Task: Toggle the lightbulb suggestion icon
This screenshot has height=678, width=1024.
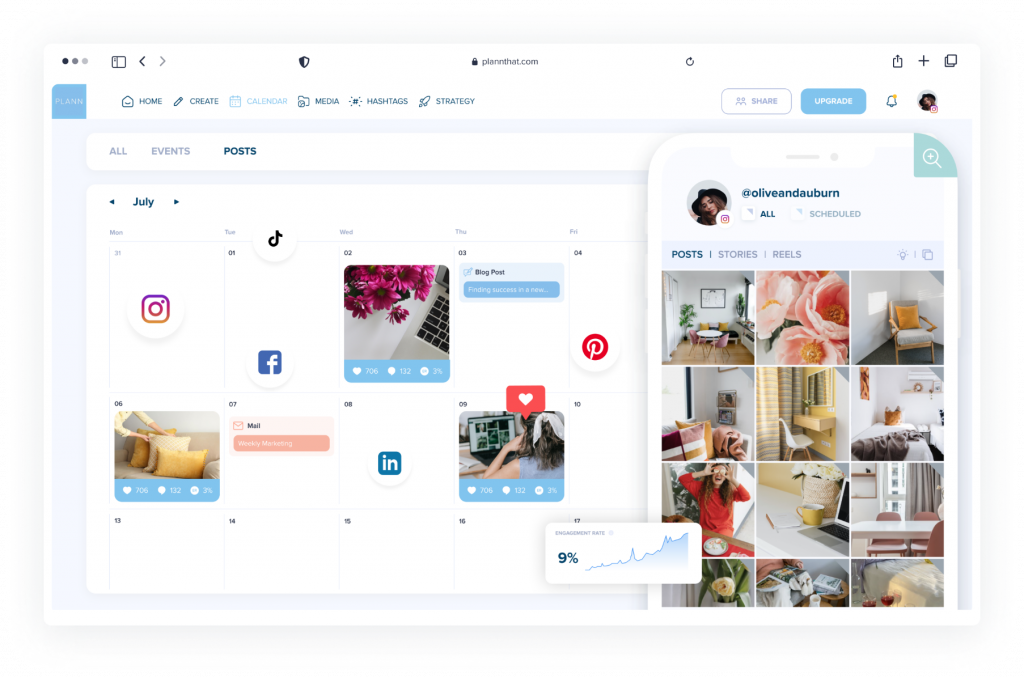Action: (902, 254)
